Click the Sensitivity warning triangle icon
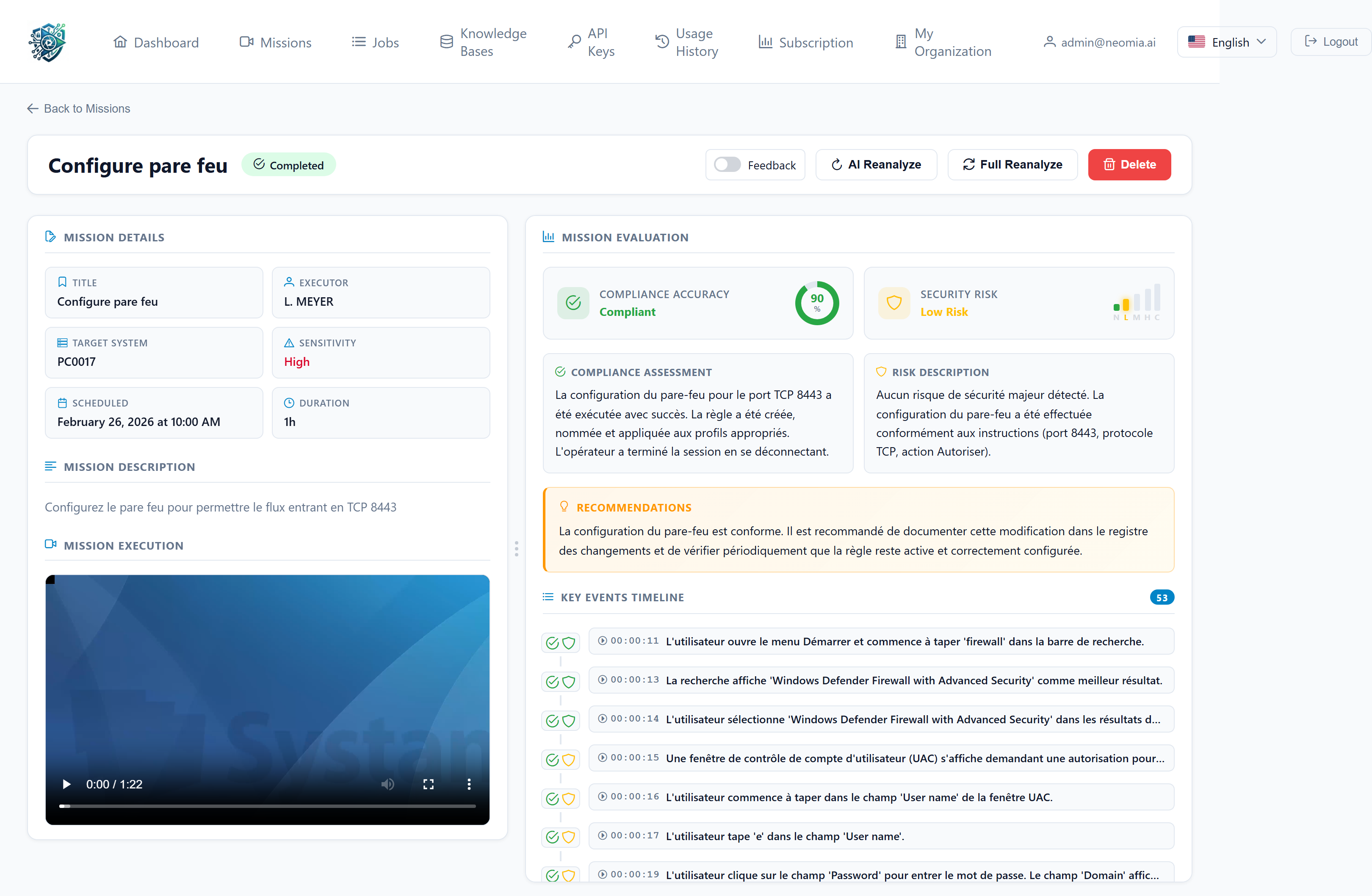This screenshot has width=1372, height=896. coord(289,343)
